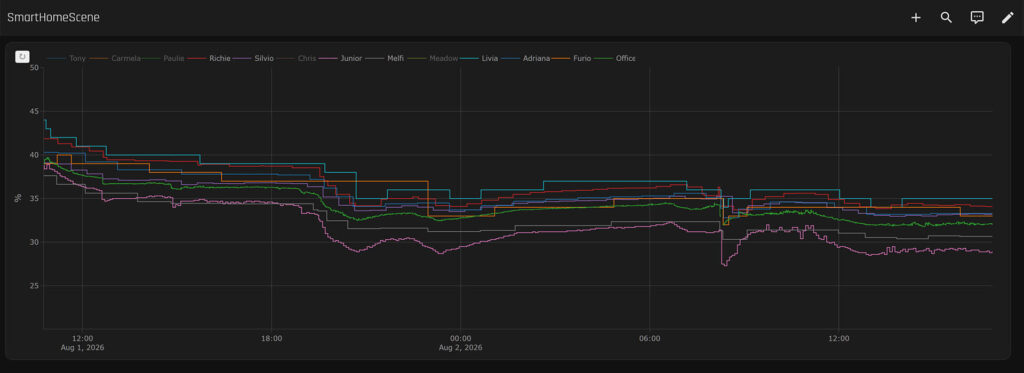Hide the Melfi series in legend

click(x=385, y=58)
